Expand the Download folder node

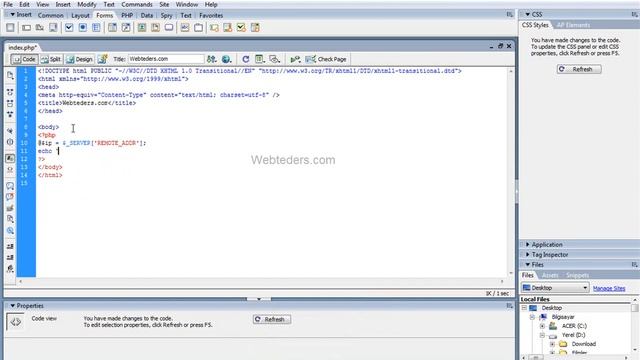[552, 344]
